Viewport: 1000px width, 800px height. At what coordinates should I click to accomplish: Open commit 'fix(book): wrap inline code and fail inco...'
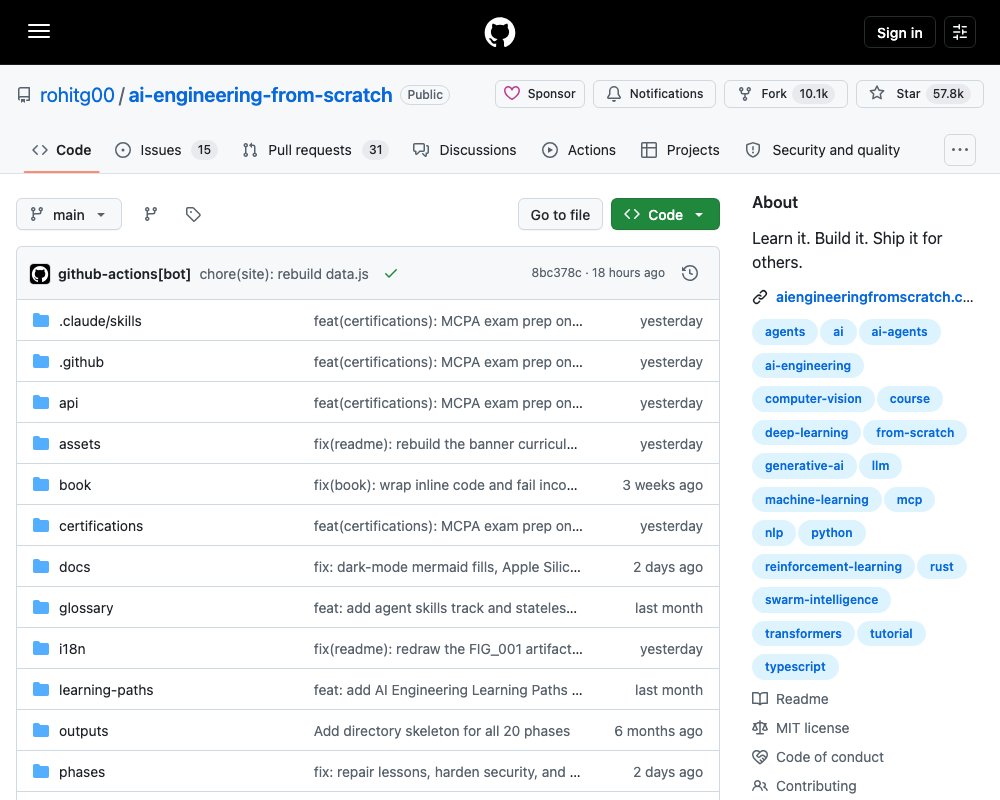point(445,485)
